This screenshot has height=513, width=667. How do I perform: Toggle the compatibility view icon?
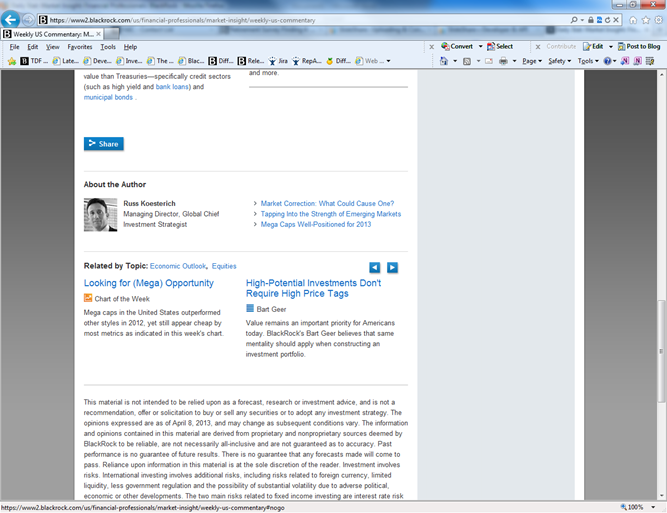click(599, 20)
